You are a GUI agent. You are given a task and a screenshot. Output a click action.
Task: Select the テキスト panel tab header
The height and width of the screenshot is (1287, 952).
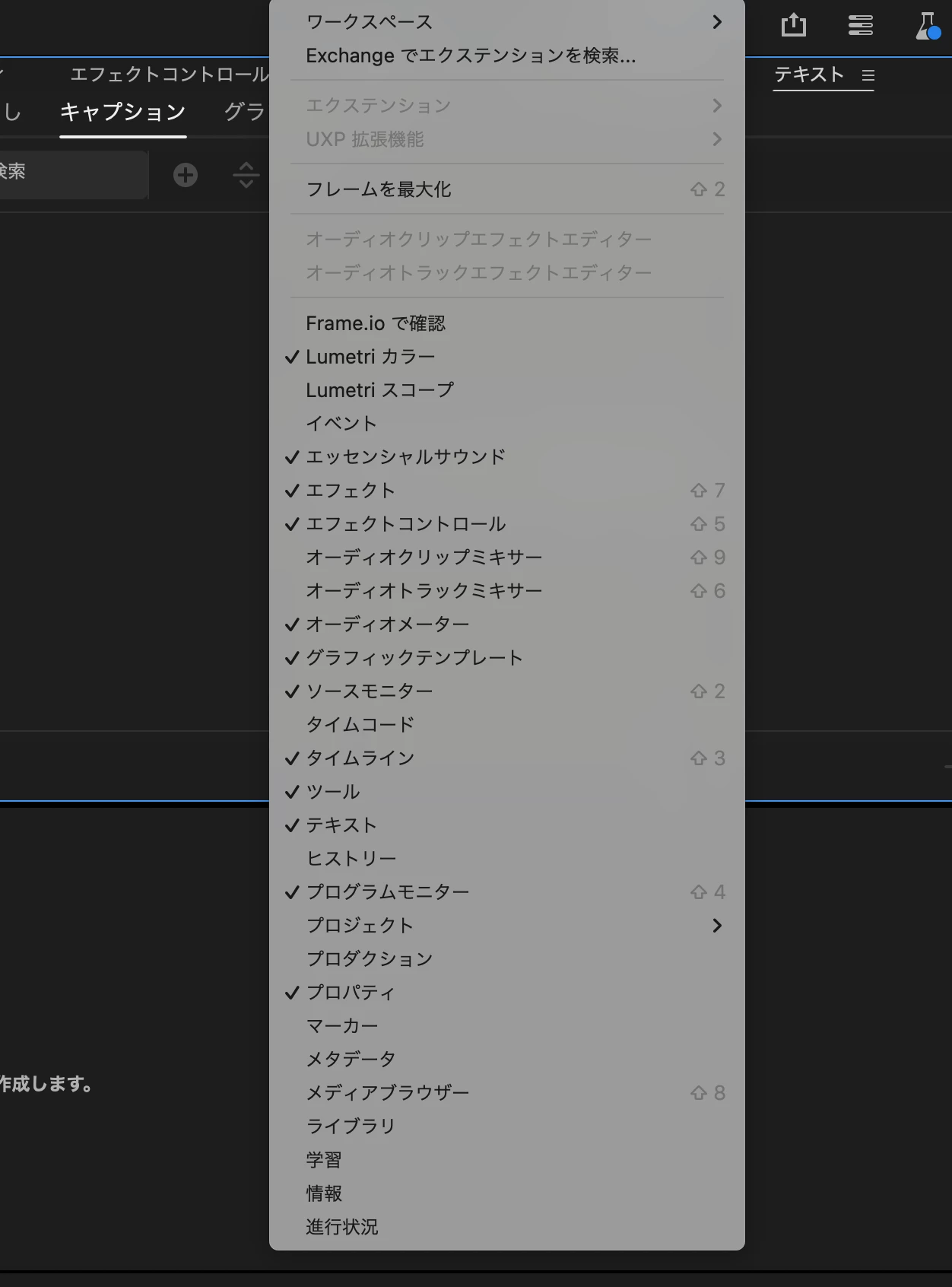(809, 75)
